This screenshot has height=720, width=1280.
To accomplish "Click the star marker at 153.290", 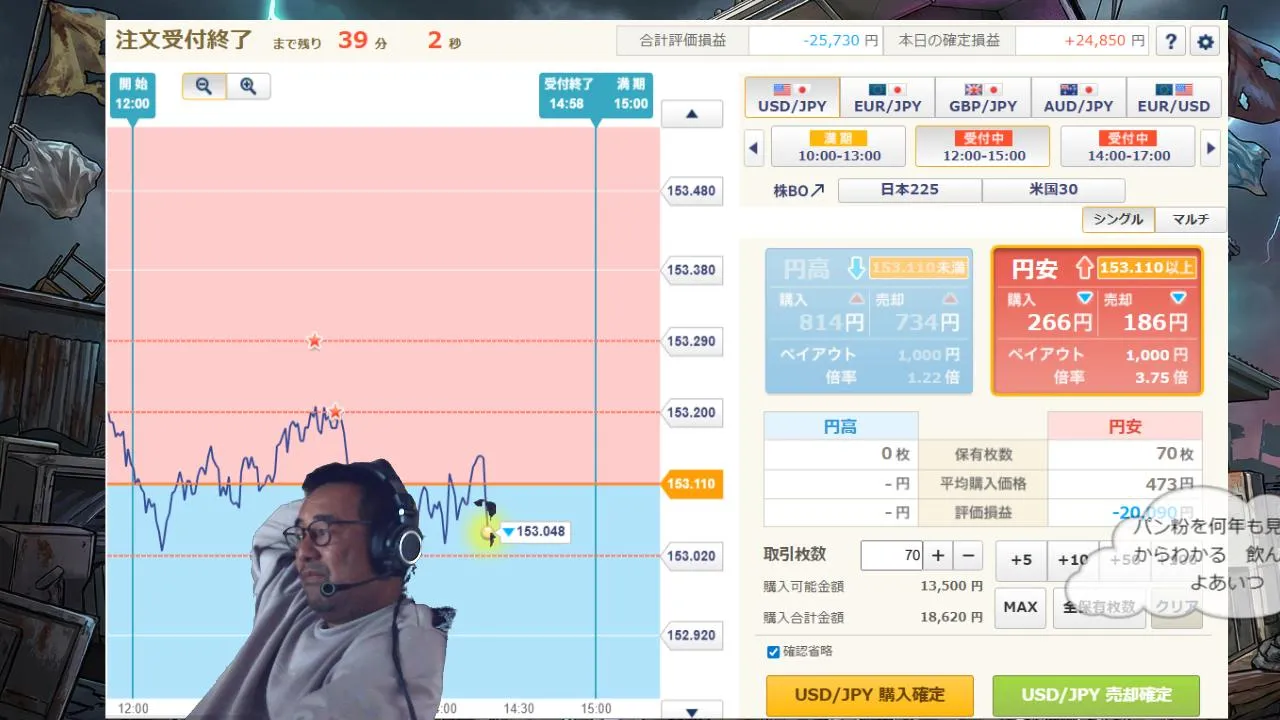I will (x=314, y=341).
